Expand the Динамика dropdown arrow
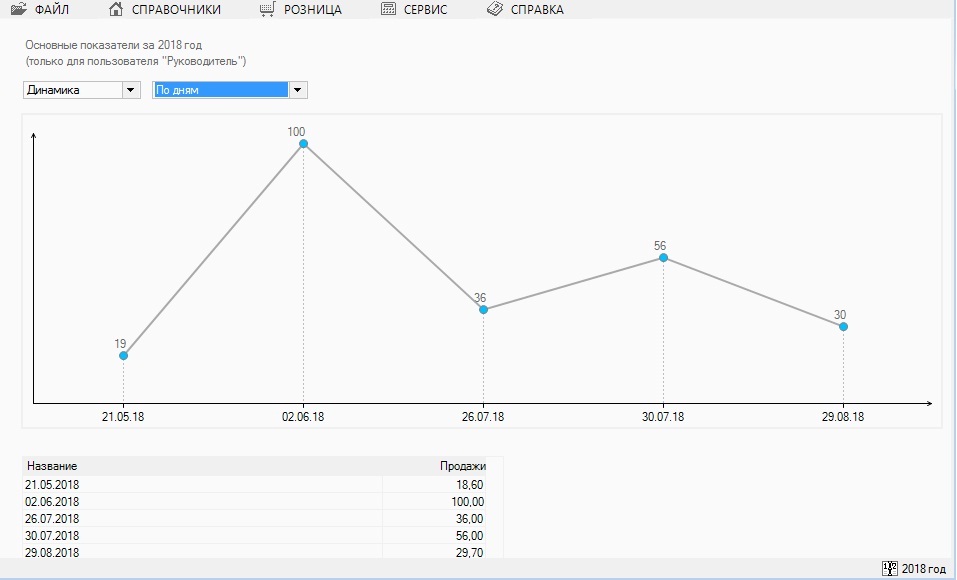 (x=130, y=90)
